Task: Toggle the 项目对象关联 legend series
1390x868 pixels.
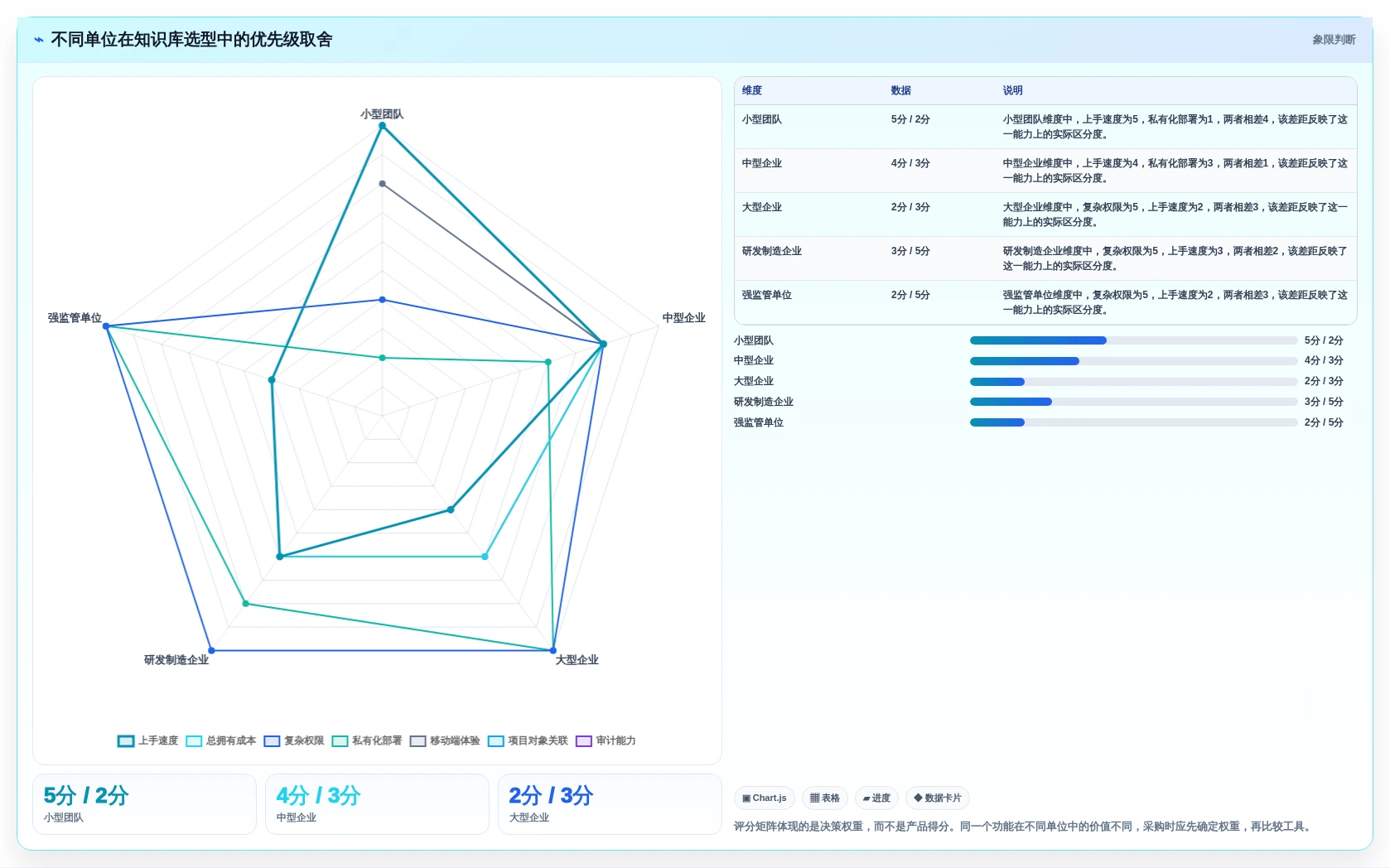Action: [x=528, y=740]
